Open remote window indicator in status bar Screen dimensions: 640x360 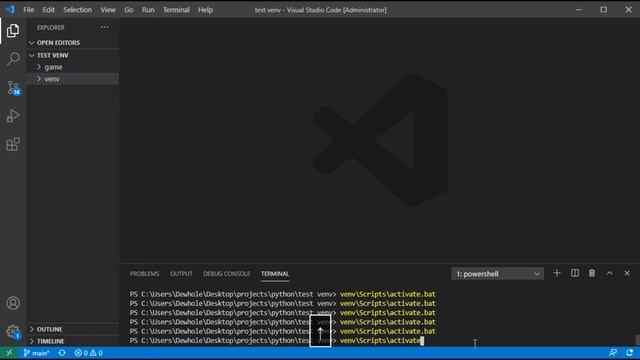[x=9, y=353]
